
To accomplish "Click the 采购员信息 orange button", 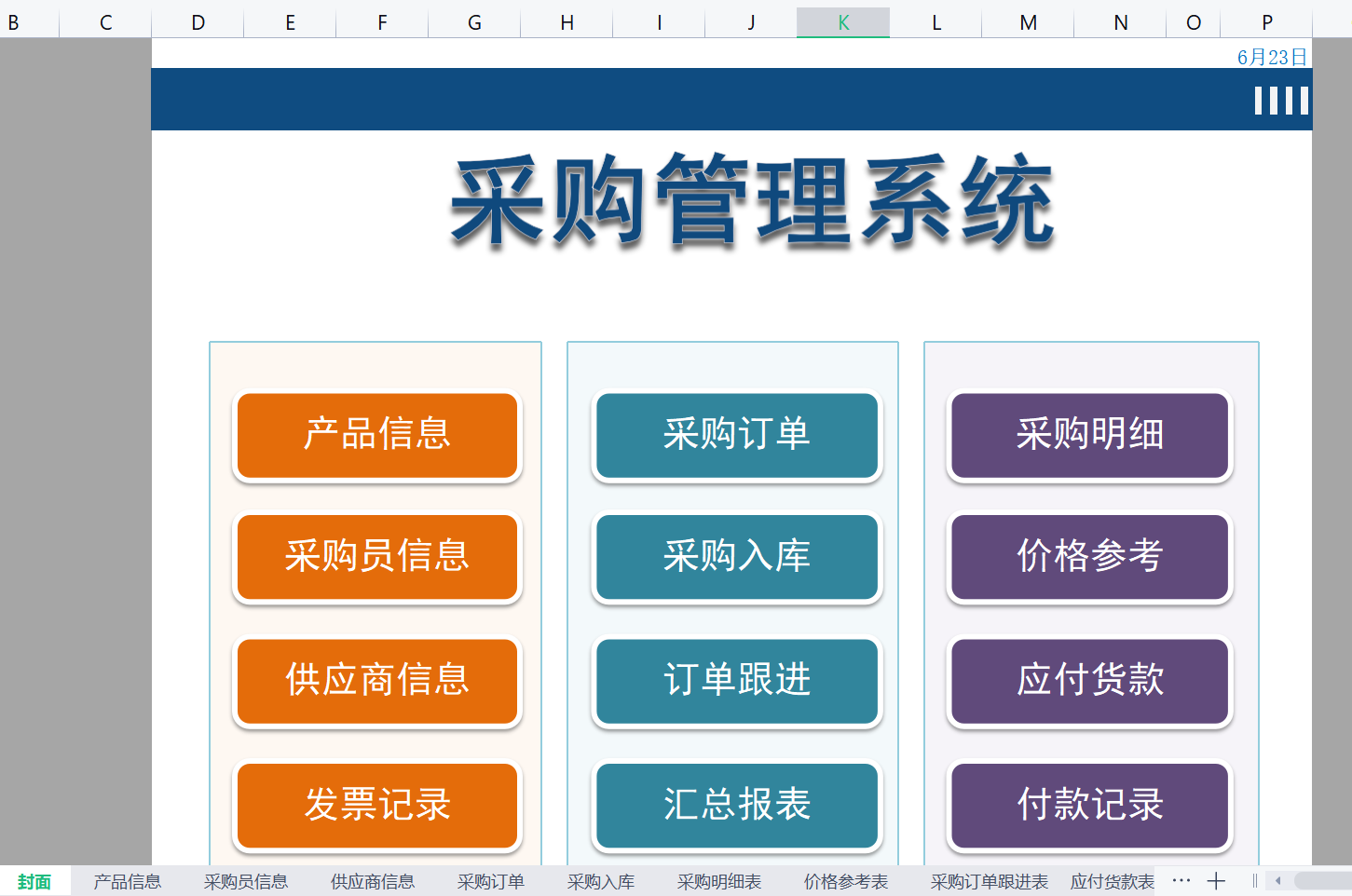I will click(377, 557).
